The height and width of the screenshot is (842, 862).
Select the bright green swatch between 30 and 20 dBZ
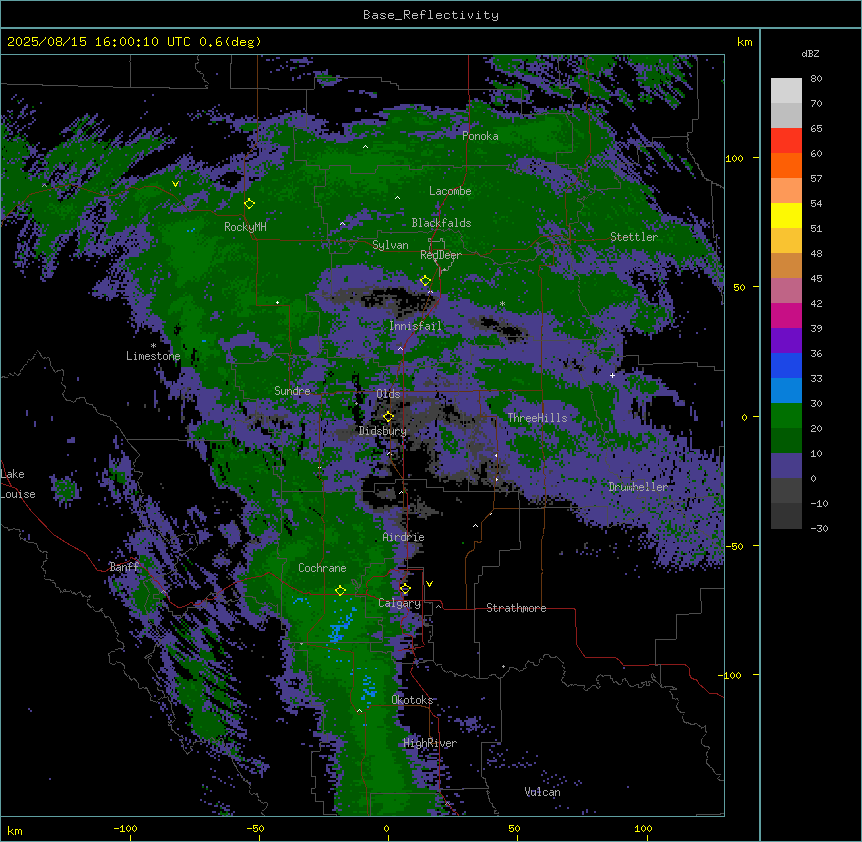tap(786, 416)
